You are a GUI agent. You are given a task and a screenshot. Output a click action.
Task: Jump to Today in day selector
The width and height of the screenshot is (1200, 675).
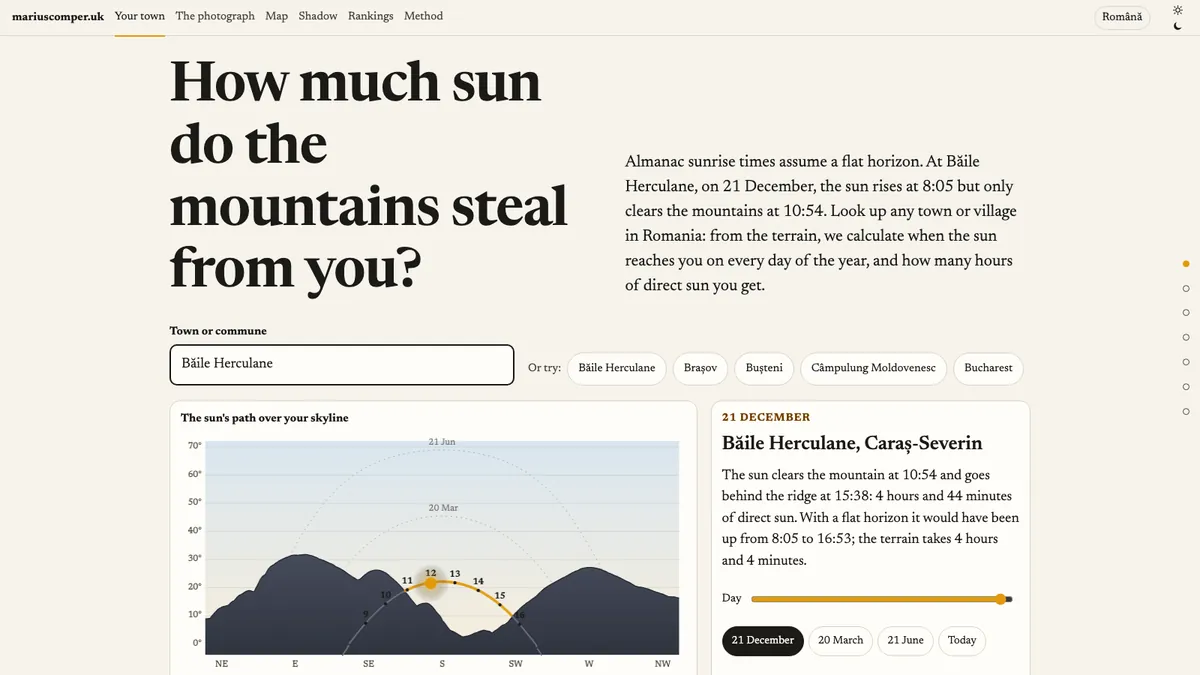[x=962, y=641]
